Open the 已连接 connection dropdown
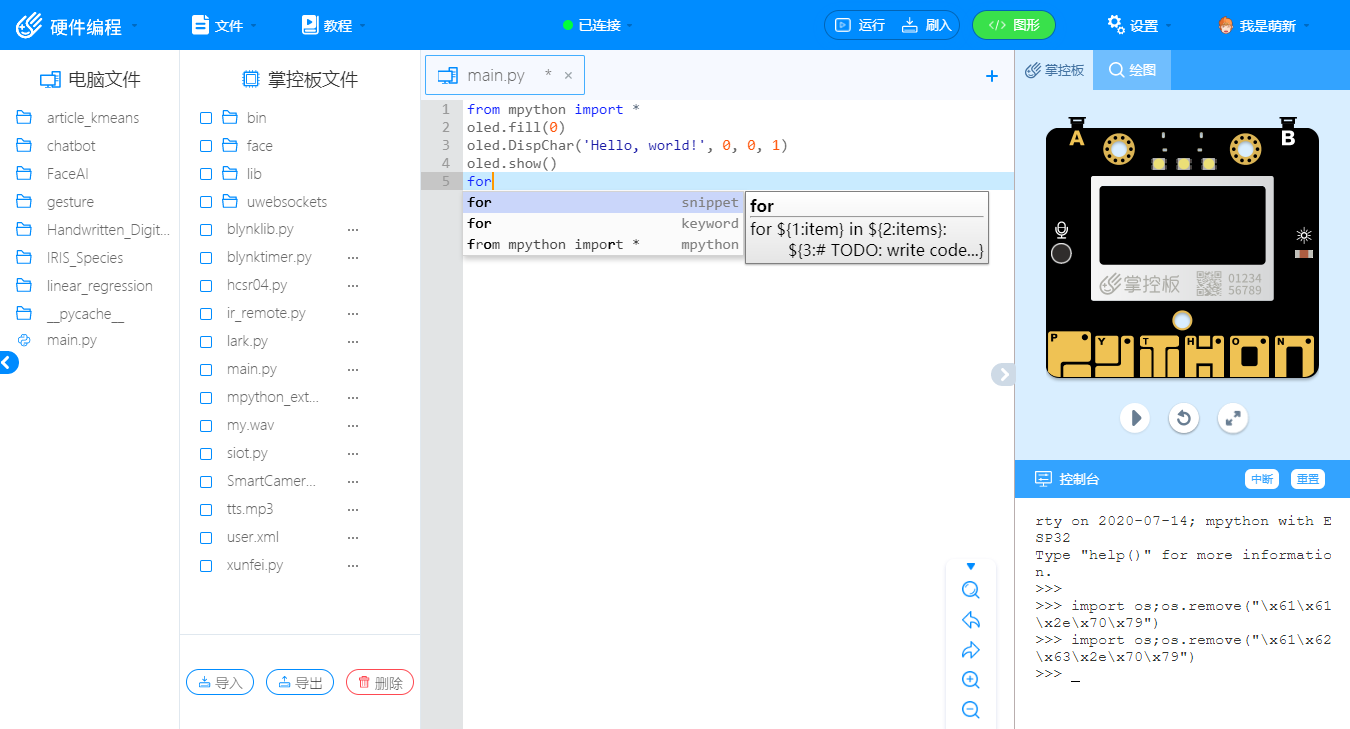This screenshot has height=729, width=1350. tap(598, 25)
